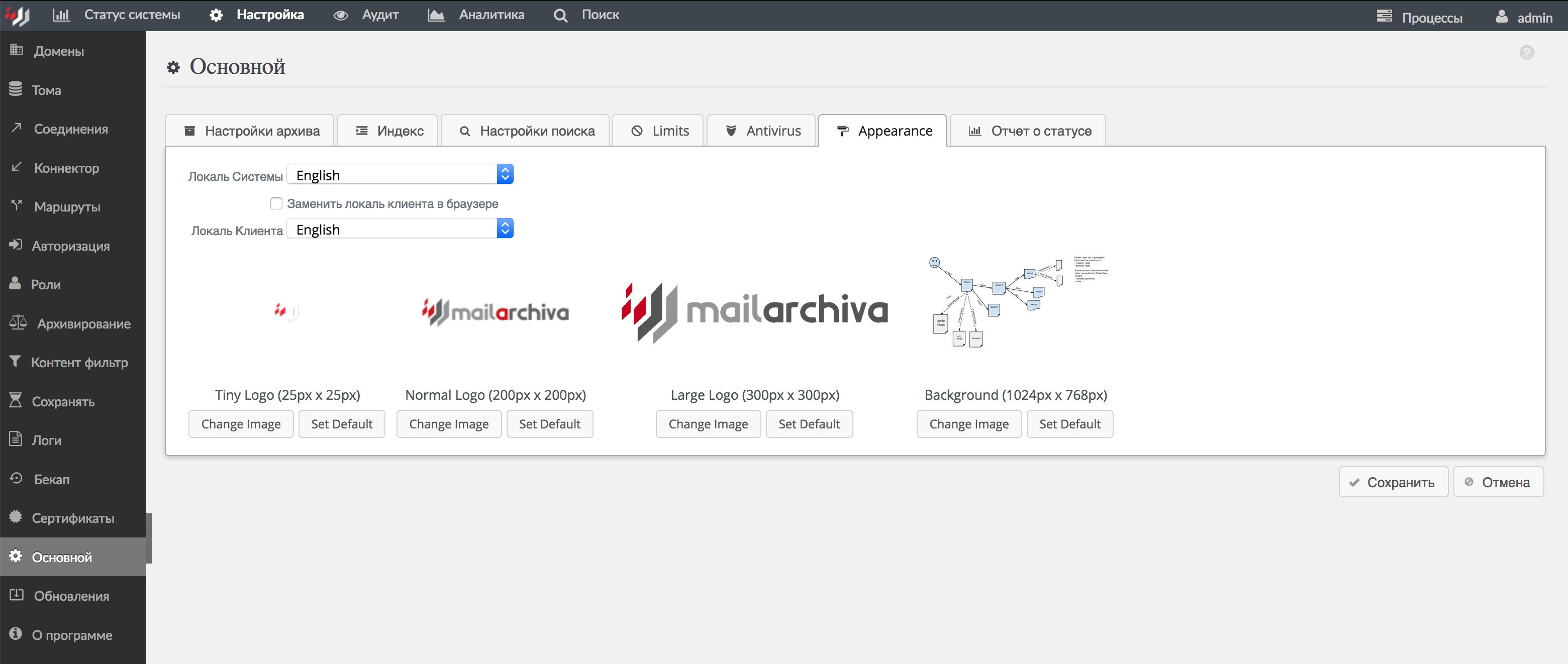
Task: Switch to the Limits tab
Action: click(x=658, y=131)
